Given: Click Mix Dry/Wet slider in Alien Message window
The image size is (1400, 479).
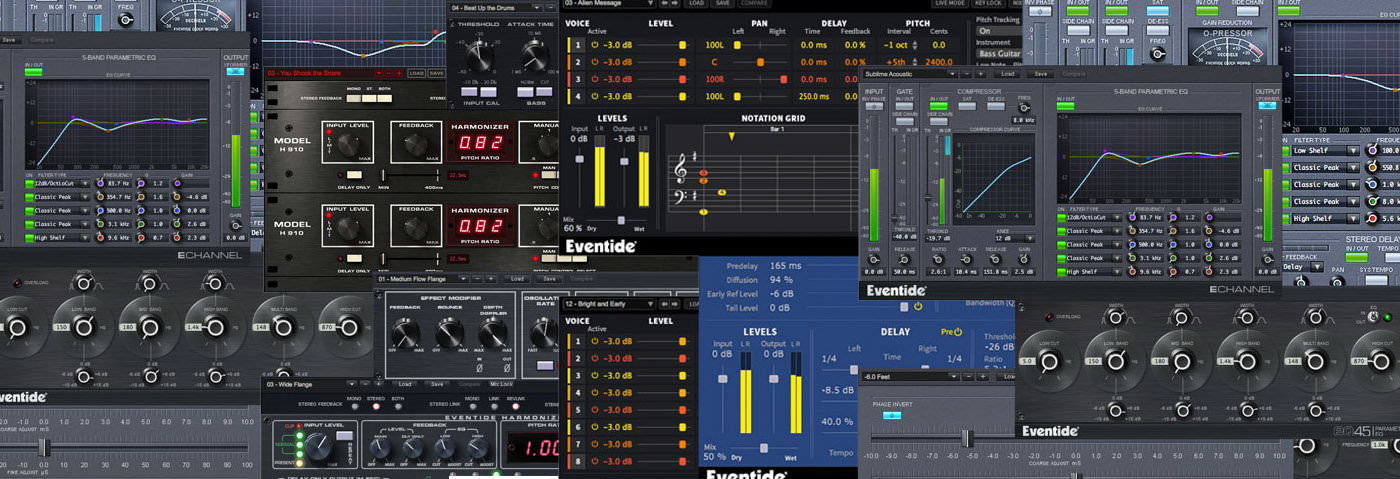Looking at the screenshot, I should tap(621, 220).
